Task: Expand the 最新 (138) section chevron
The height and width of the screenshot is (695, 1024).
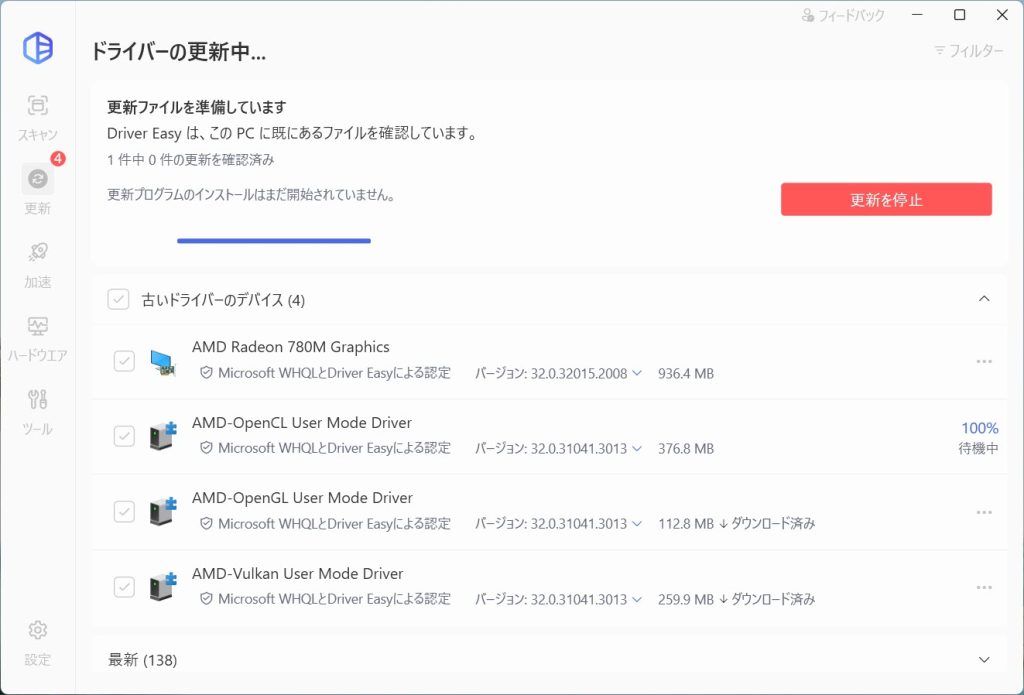Action: [984, 660]
